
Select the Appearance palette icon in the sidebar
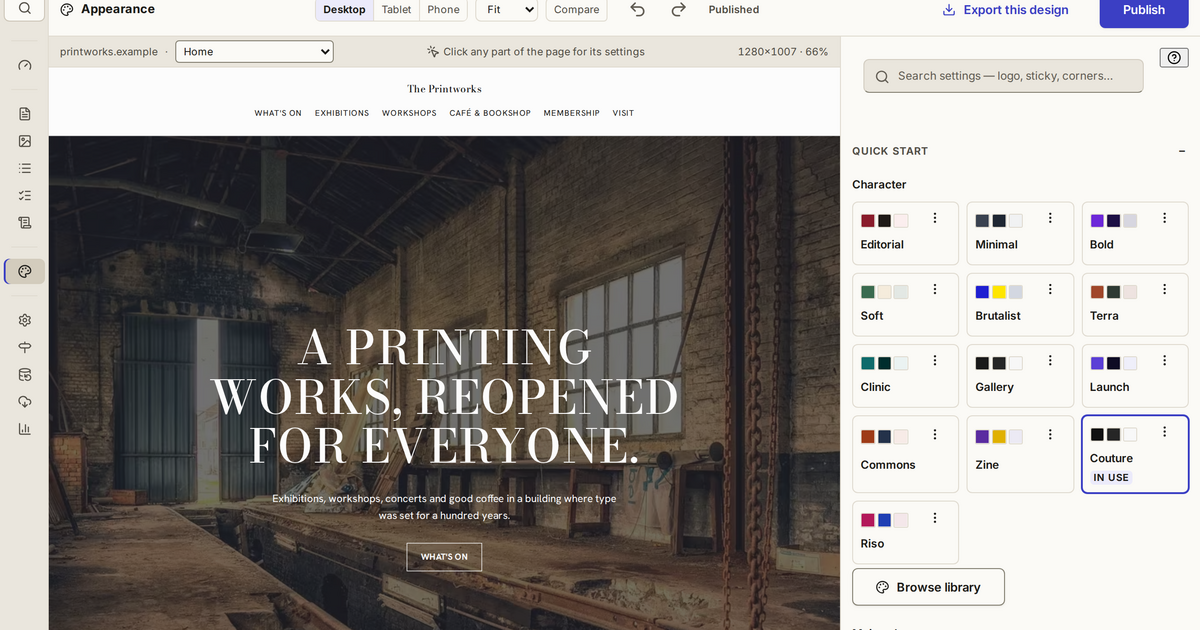pos(25,271)
